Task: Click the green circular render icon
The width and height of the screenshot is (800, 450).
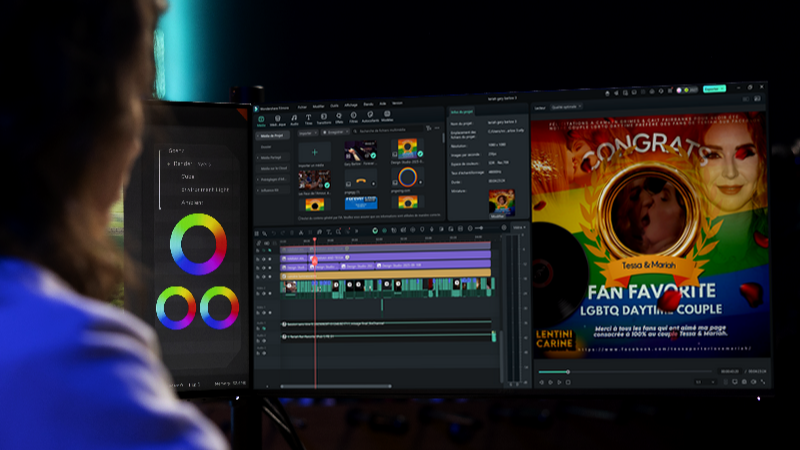Action: click(x=375, y=231)
